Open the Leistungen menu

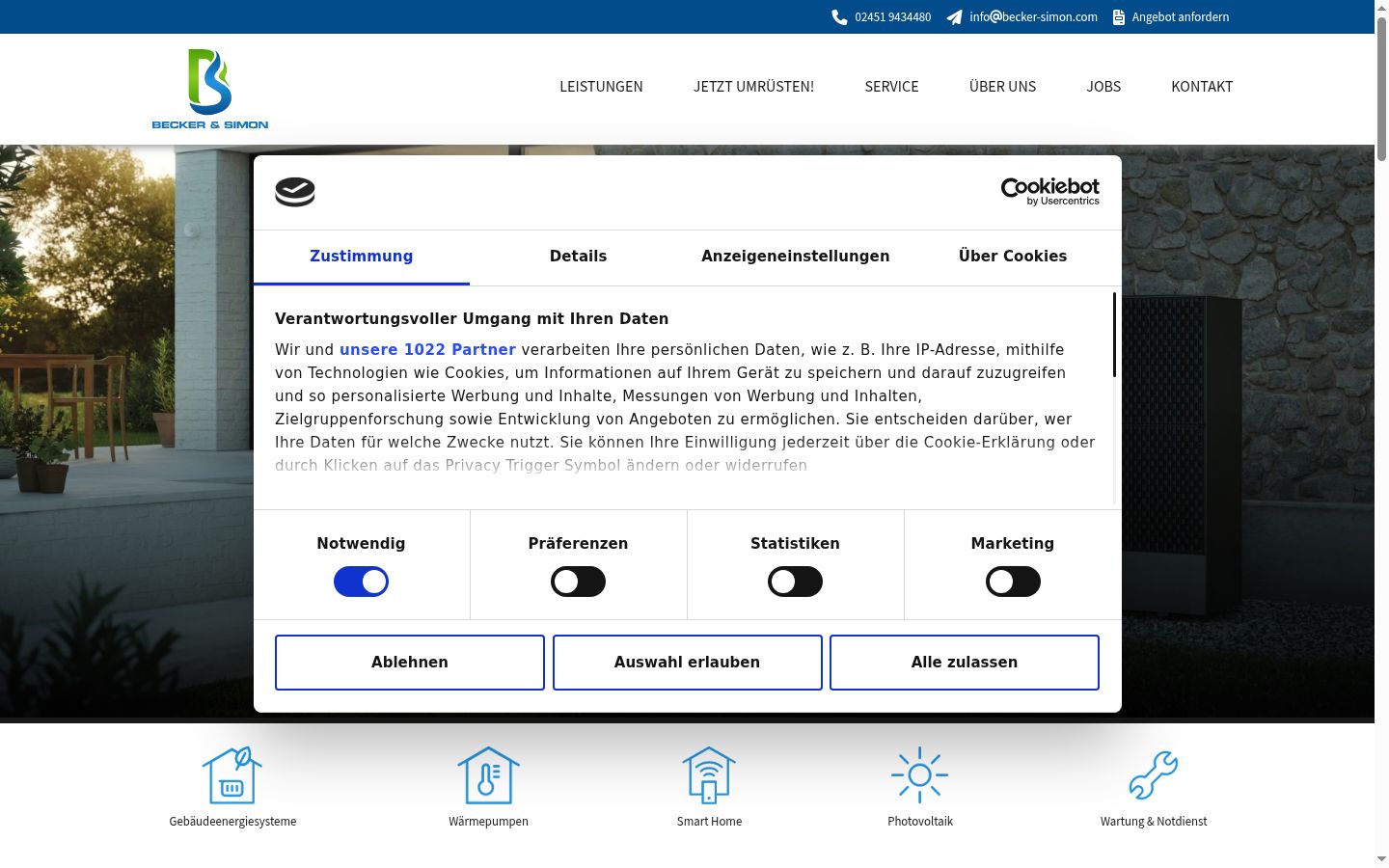[601, 87]
